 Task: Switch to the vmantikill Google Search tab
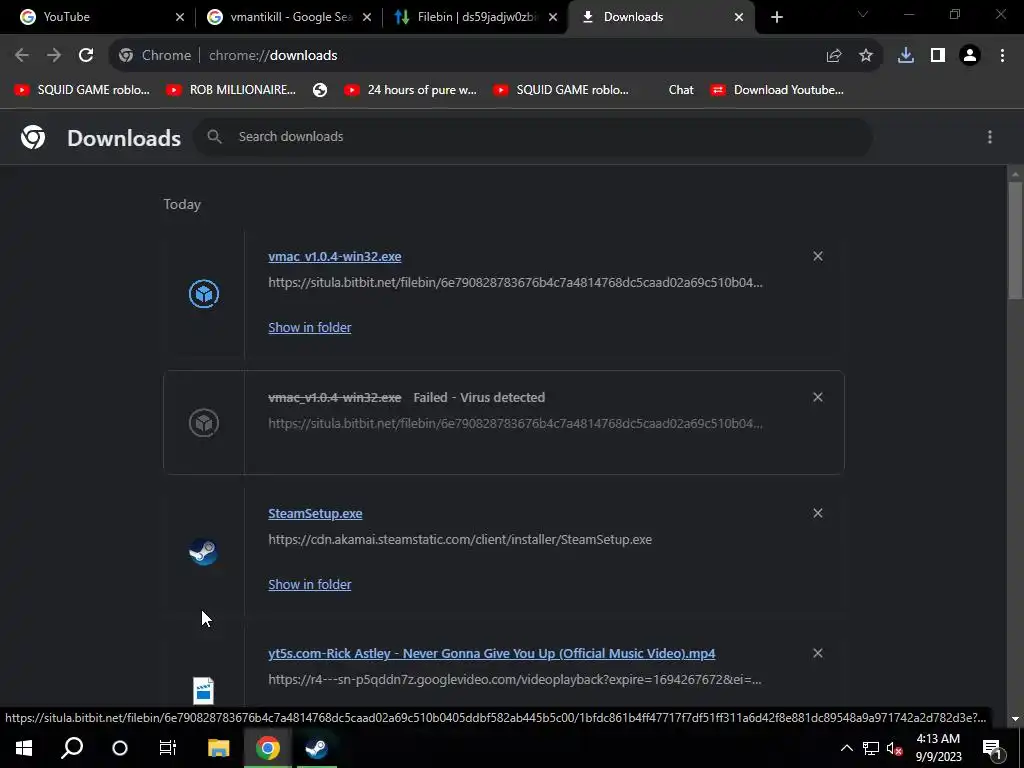tap(289, 17)
